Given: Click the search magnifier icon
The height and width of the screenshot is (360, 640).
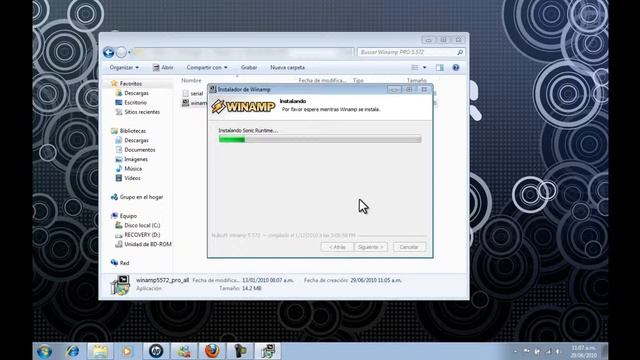Looking at the screenshot, I should point(460,52).
